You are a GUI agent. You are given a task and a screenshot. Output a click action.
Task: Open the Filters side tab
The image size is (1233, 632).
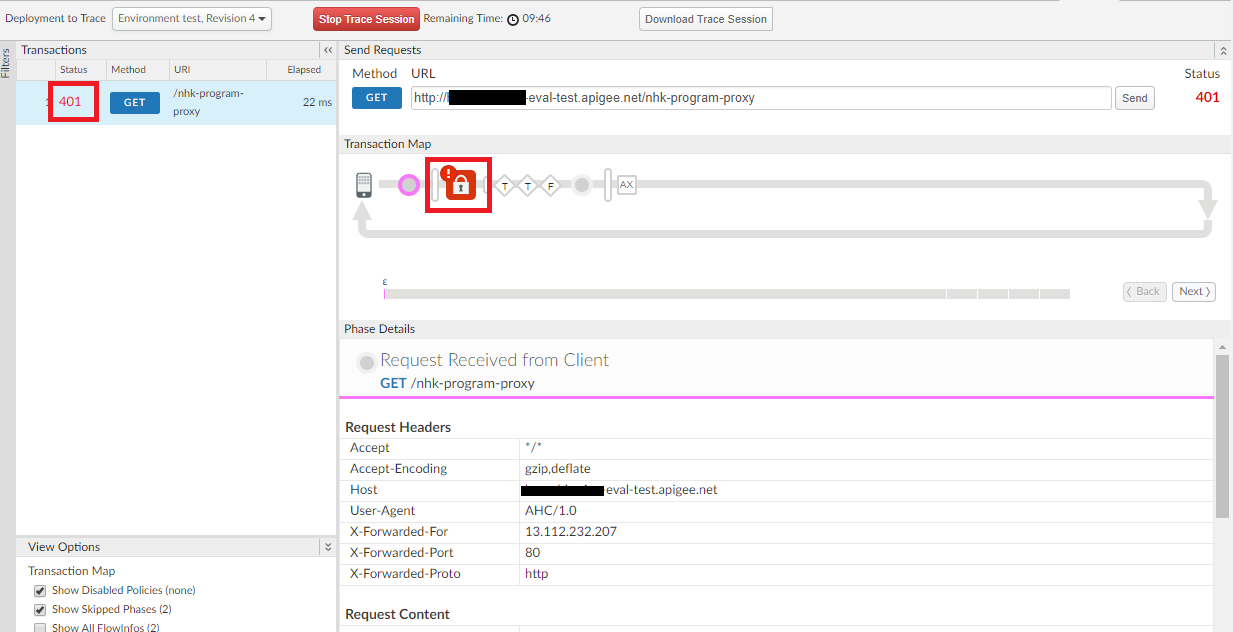click(6, 62)
